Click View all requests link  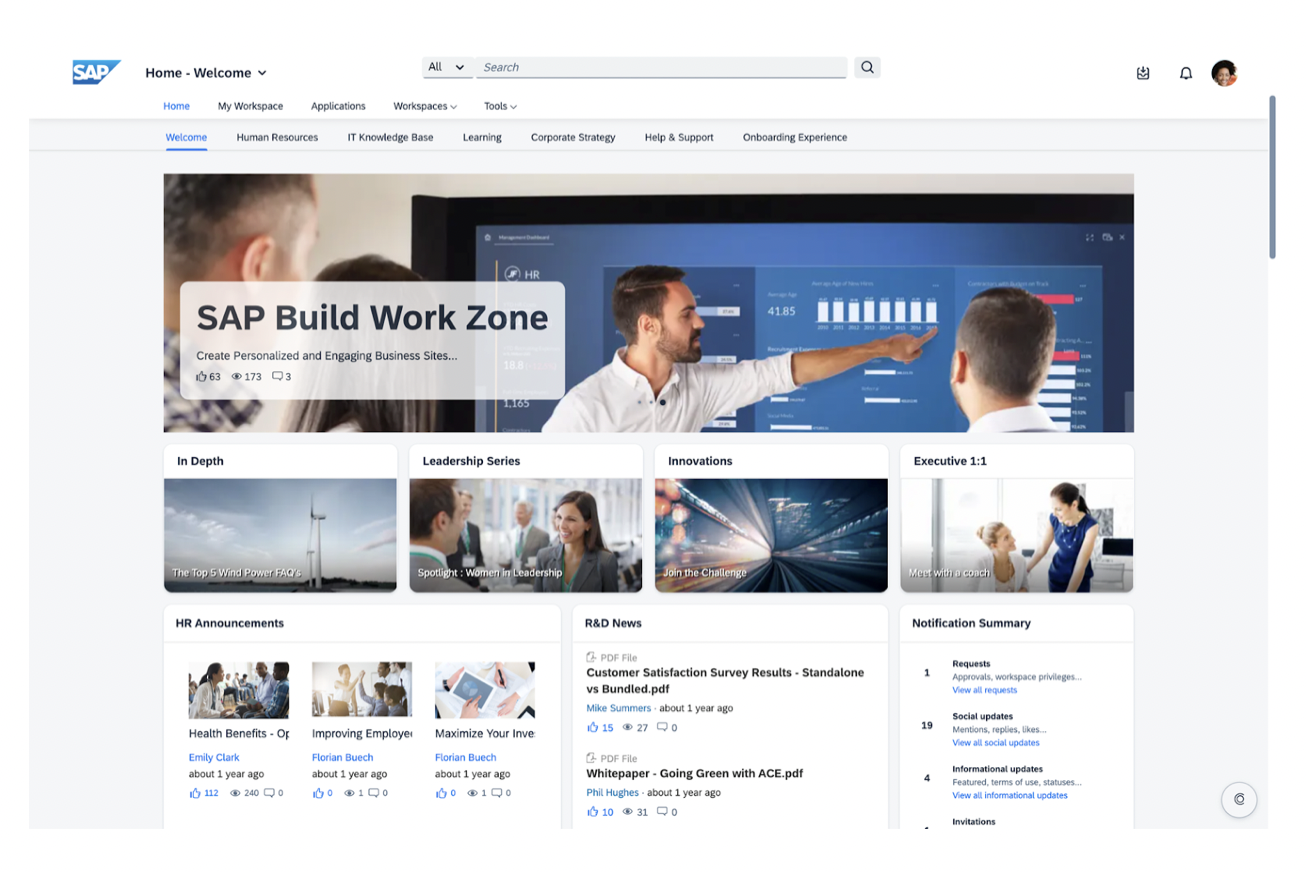(985, 690)
